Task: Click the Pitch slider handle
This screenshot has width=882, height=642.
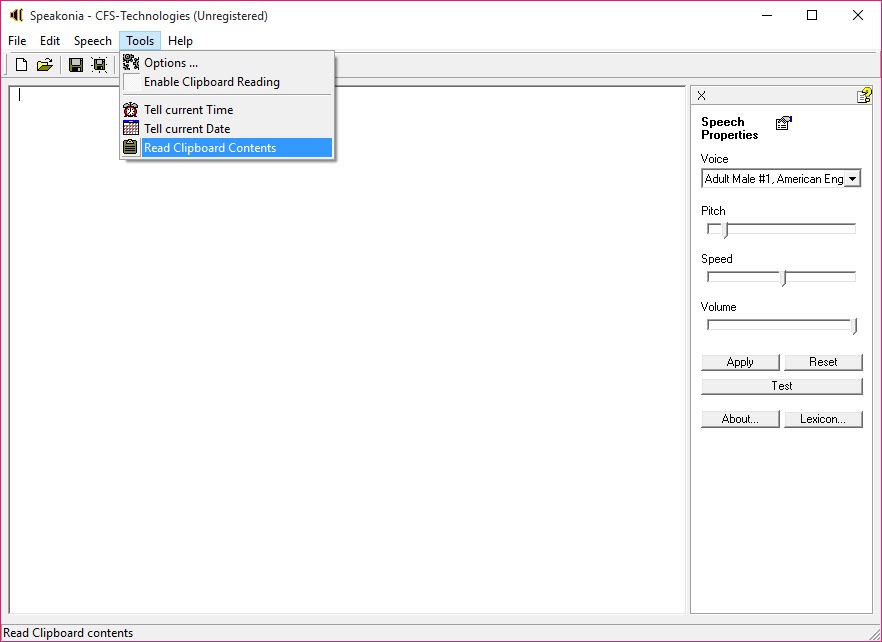Action: [x=726, y=230]
